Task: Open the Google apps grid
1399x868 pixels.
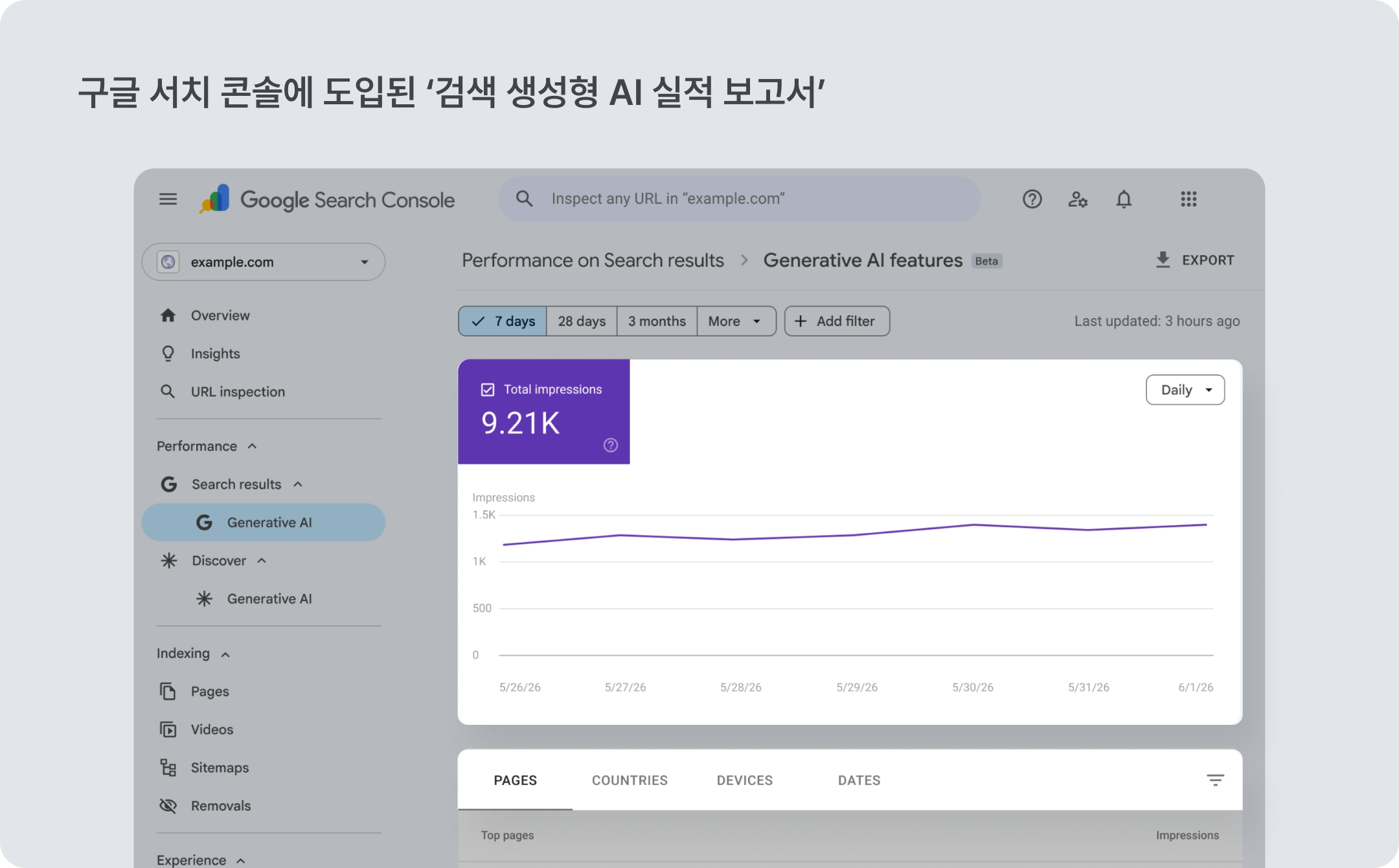Action: [x=1189, y=199]
